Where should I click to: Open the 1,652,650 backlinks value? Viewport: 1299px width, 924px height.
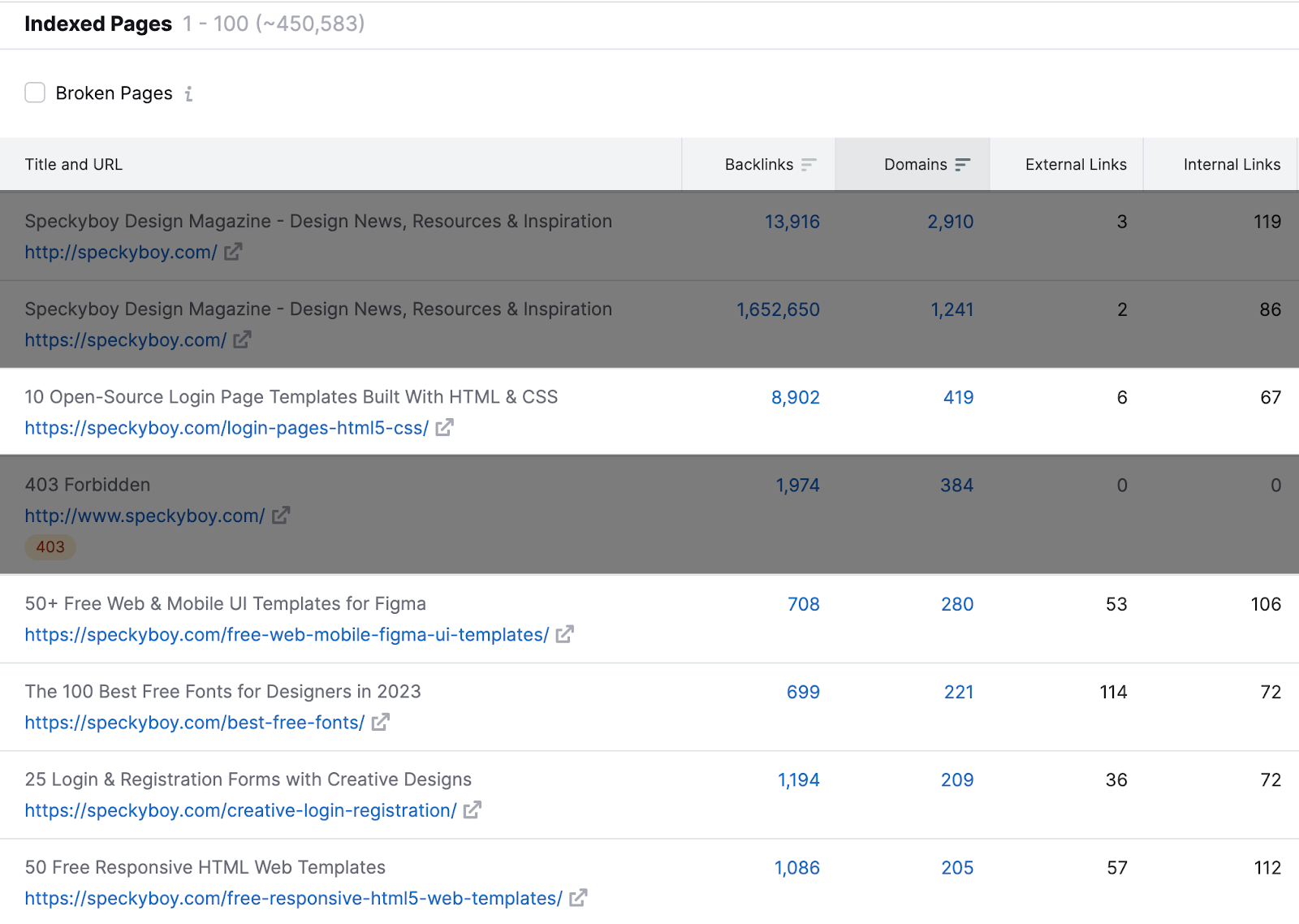coord(778,309)
